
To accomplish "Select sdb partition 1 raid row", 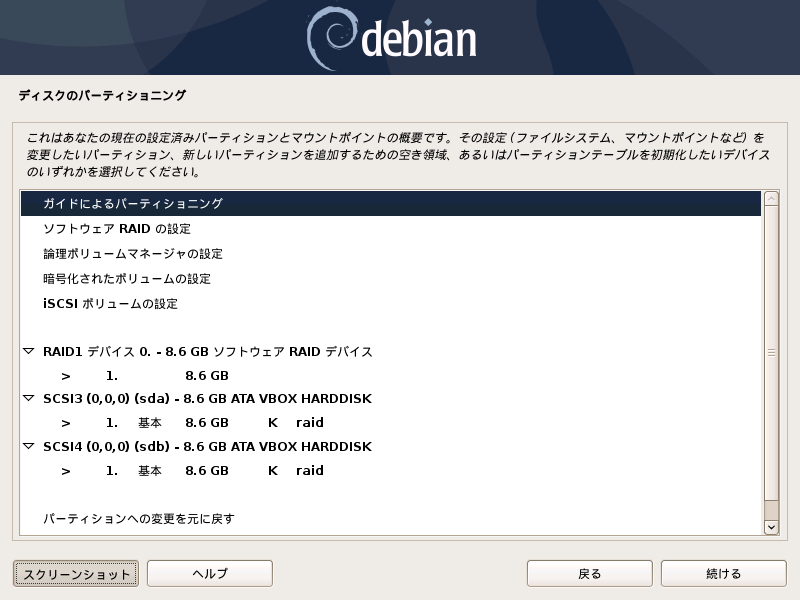I will coord(391,470).
